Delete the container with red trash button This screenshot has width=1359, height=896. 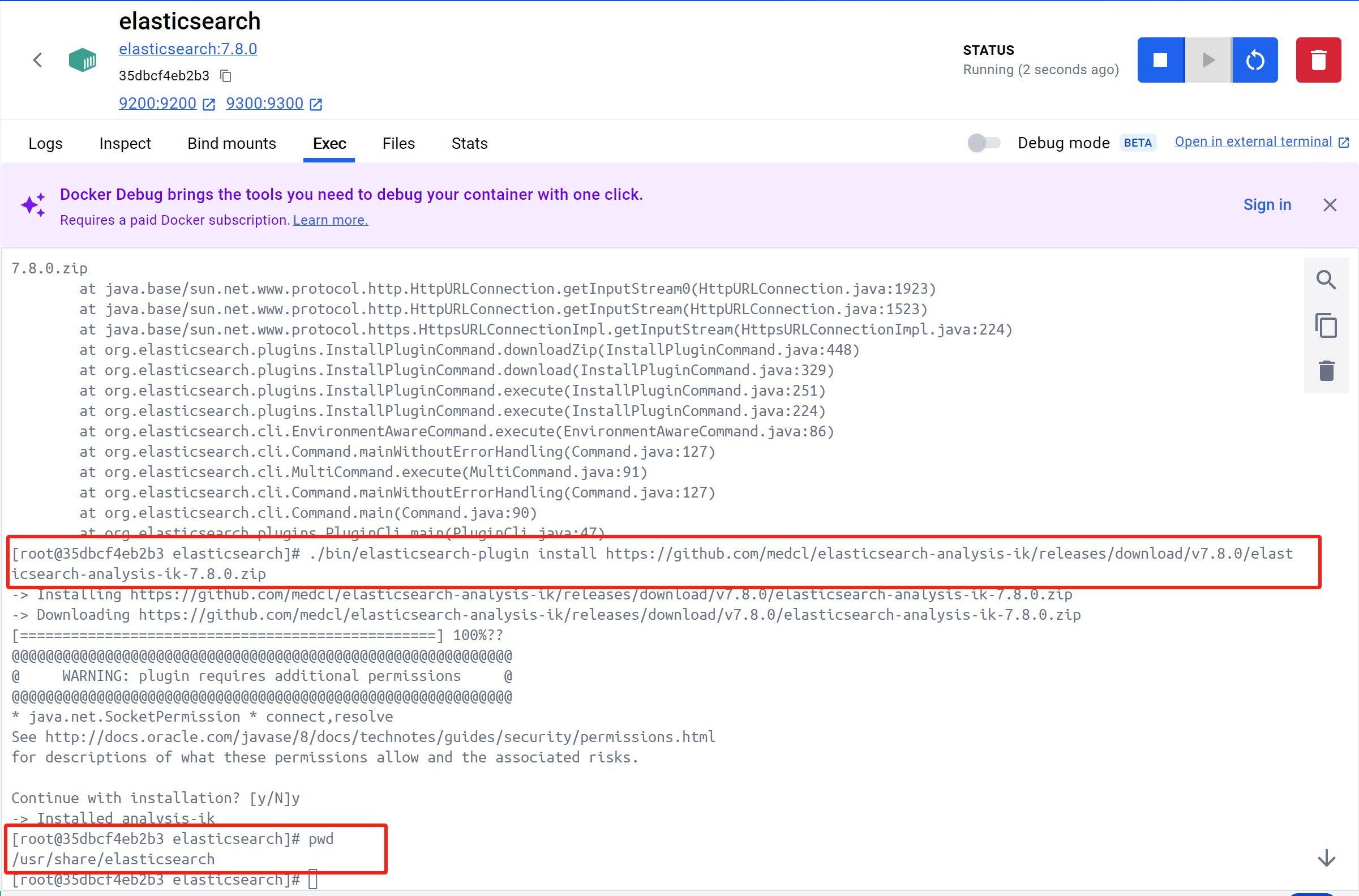coord(1318,60)
